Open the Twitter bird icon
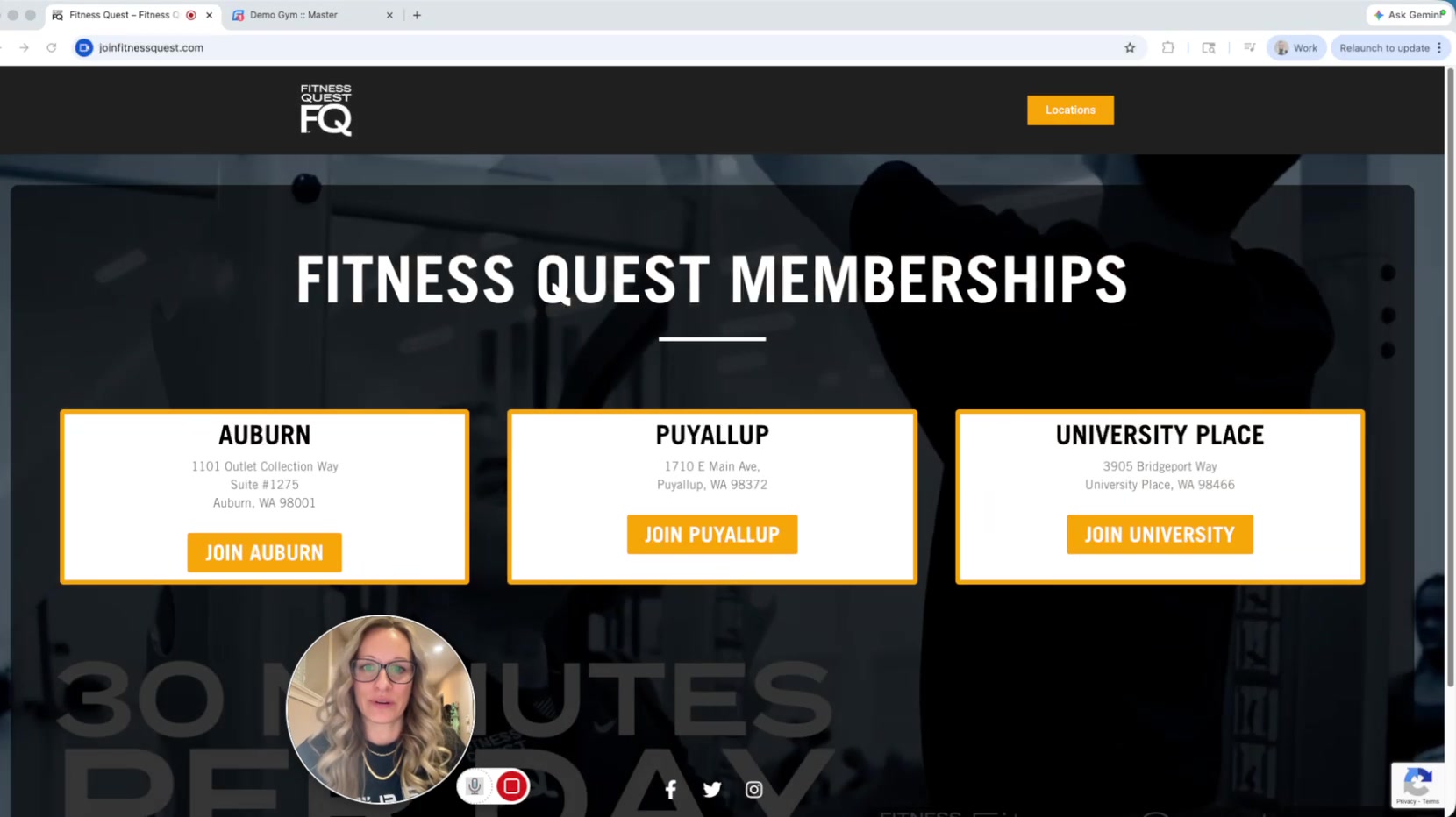1456x817 pixels. pos(712,789)
